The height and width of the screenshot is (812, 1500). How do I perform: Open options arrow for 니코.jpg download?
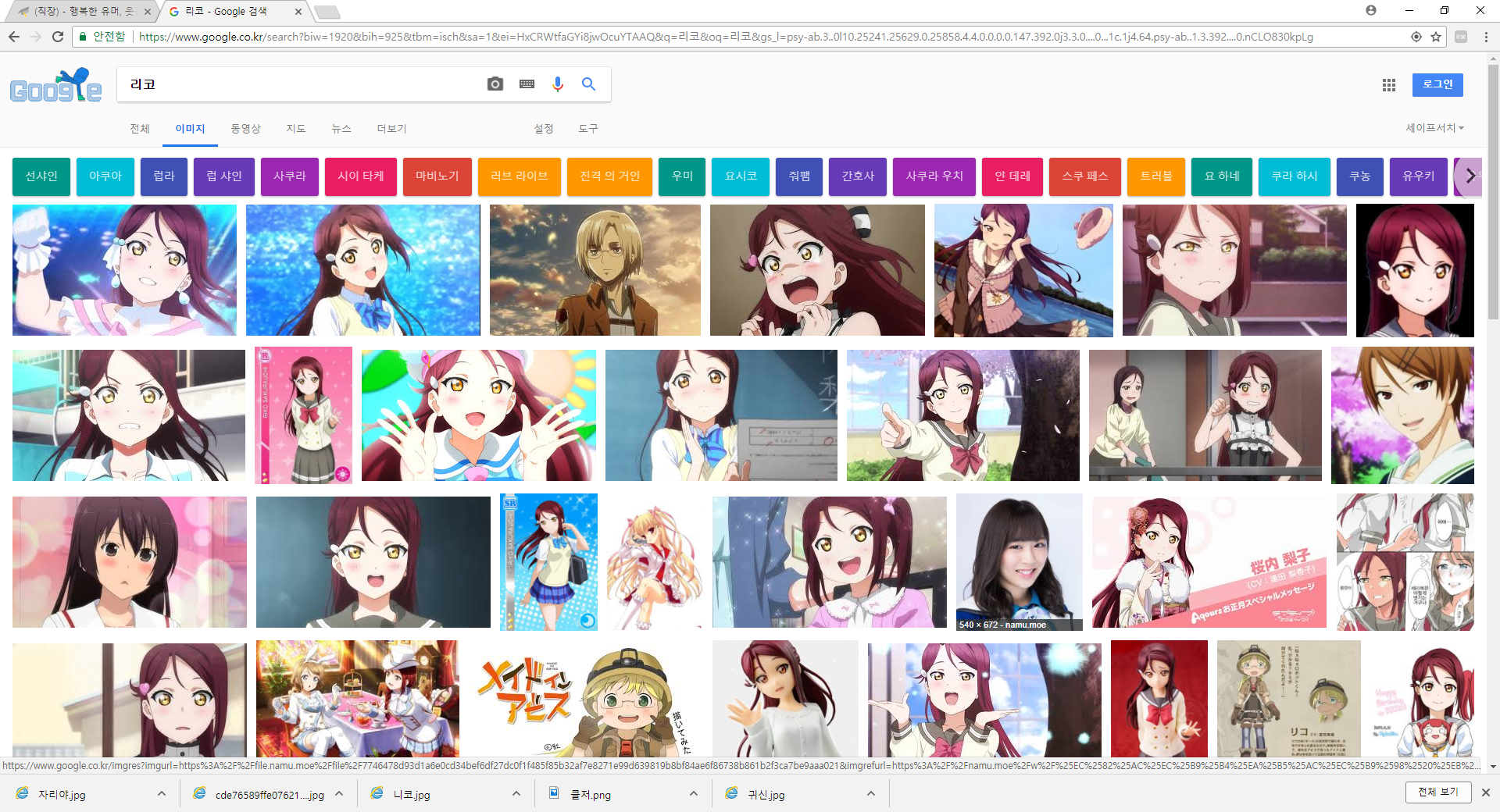pyautogui.click(x=516, y=793)
